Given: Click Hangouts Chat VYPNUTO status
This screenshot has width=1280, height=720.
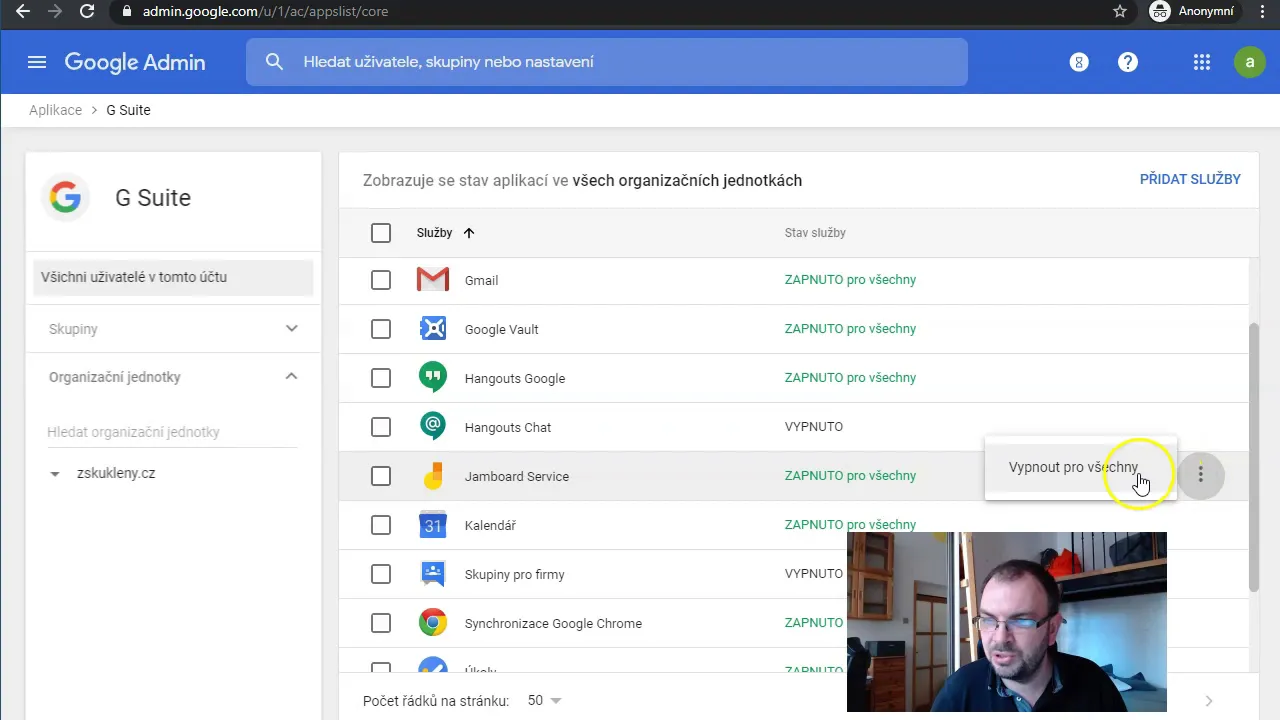Looking at the screenshot, I should pyautogui.click(x=814, y=427).
